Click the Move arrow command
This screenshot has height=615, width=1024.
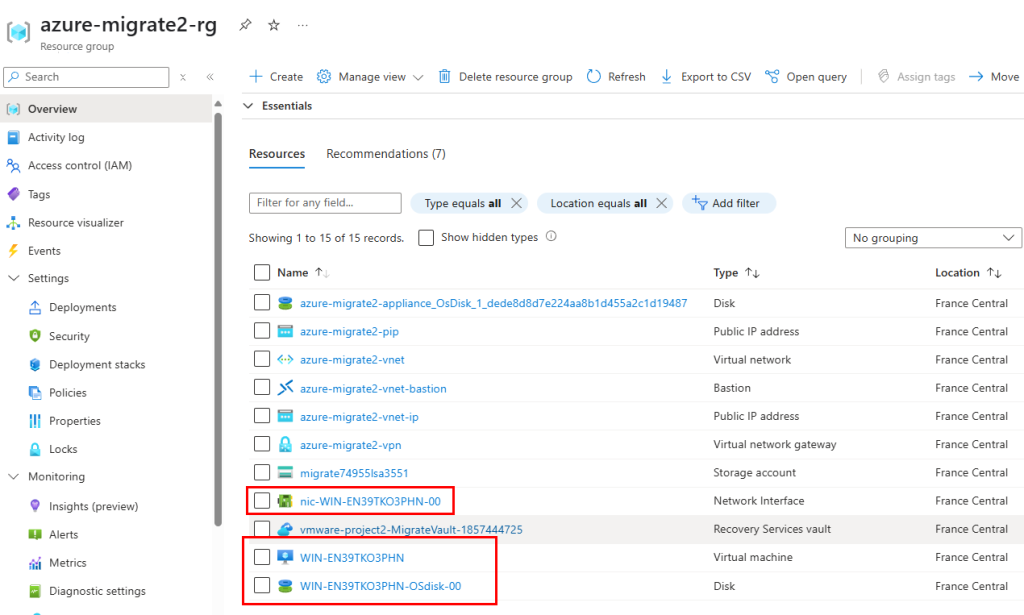993,76
